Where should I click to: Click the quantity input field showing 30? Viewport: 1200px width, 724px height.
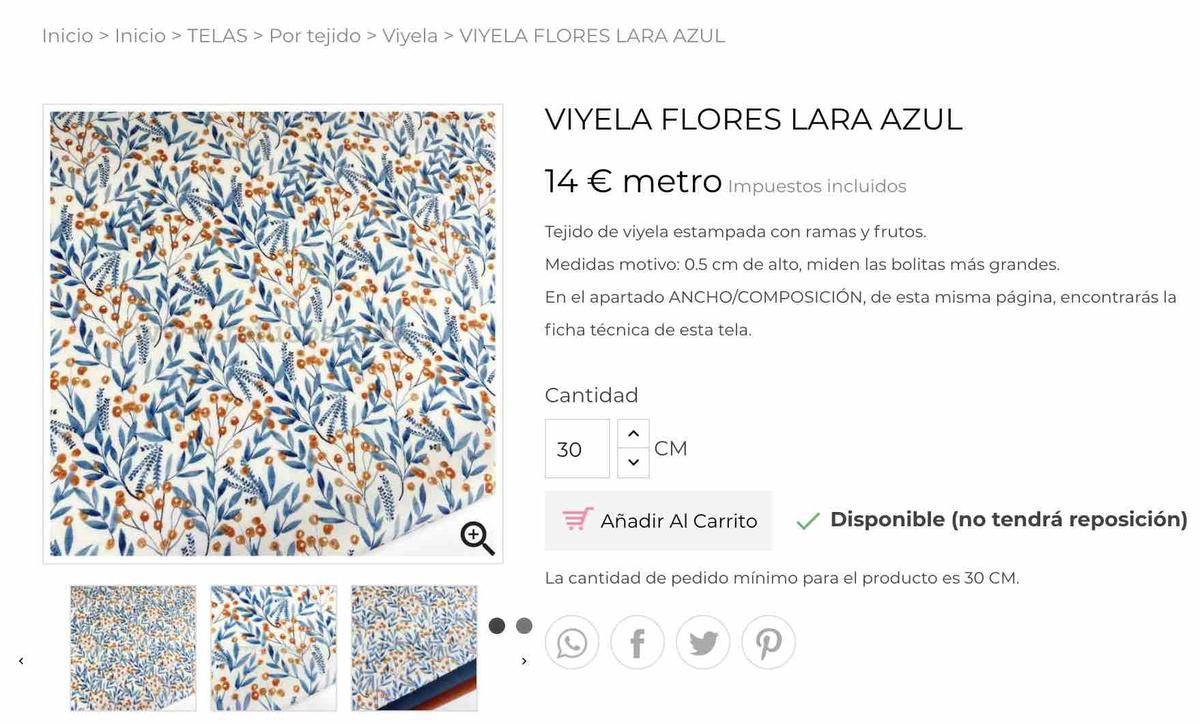[577, 449]
